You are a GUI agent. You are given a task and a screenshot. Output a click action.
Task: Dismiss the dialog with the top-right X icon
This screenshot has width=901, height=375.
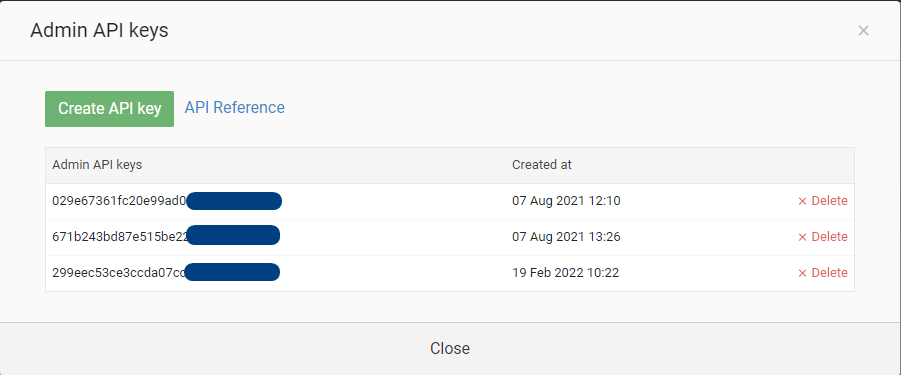863,31
